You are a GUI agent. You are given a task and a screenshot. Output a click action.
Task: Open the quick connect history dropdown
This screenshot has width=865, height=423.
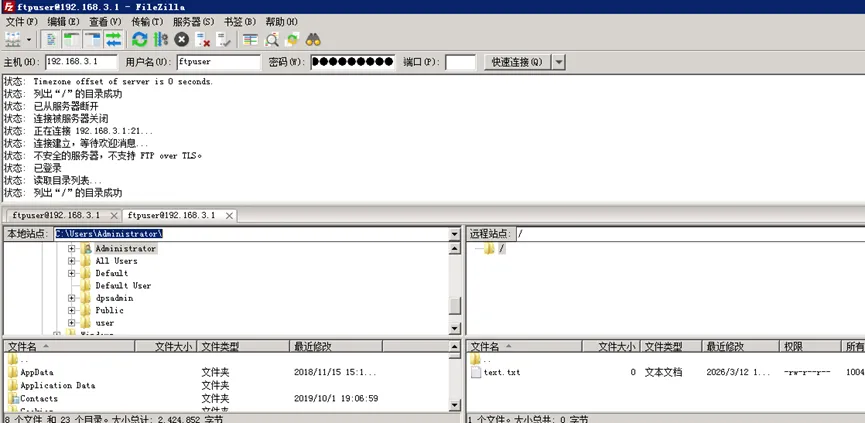point(559,62)
